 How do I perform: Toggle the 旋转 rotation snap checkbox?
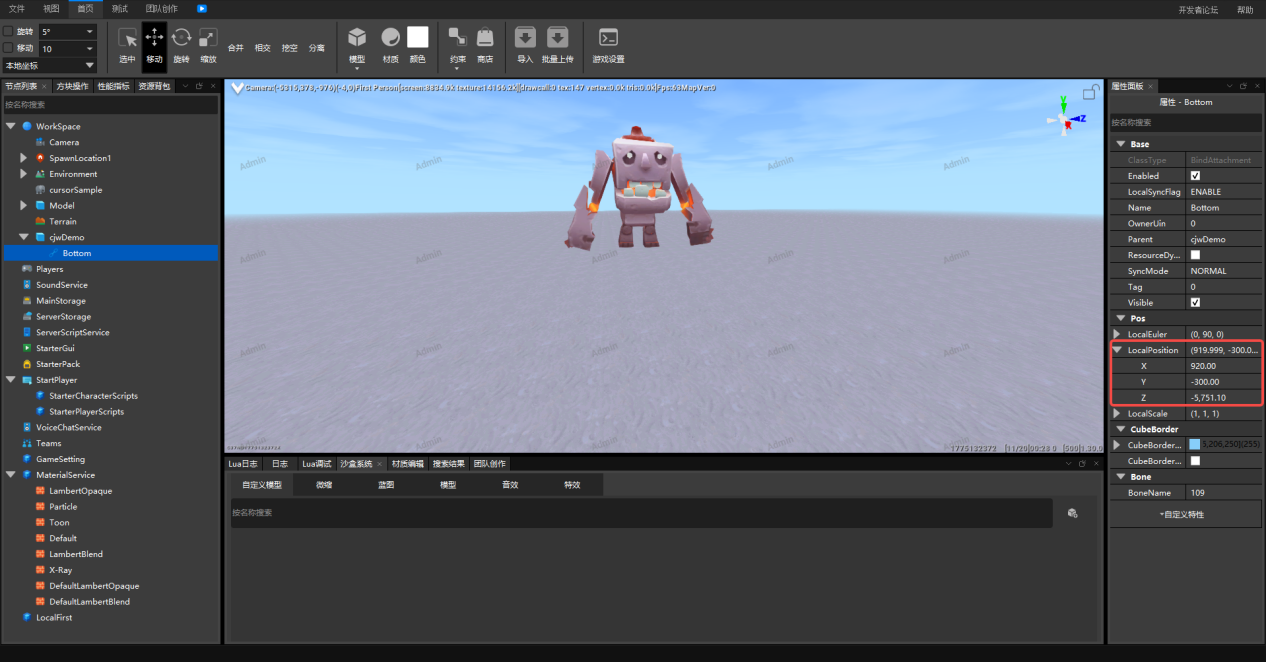(9, 32)
